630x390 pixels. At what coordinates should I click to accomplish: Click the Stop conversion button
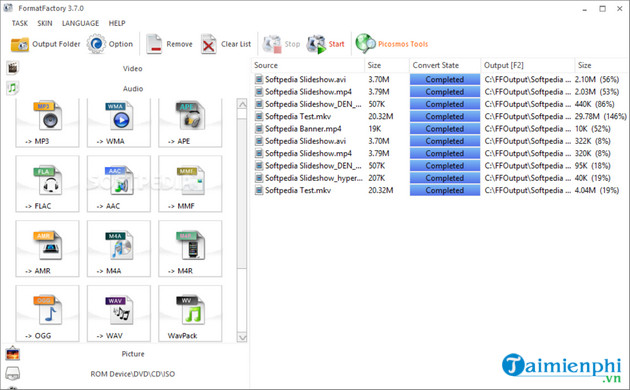[281, 44]
